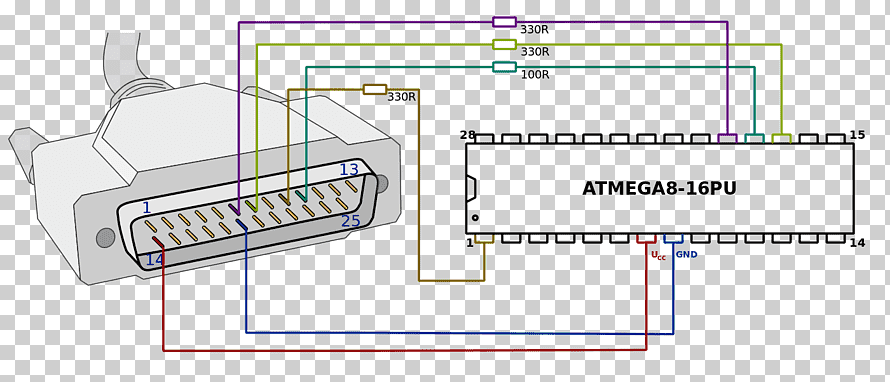Click the chip orientation dot near pin 1

(475, 217)
